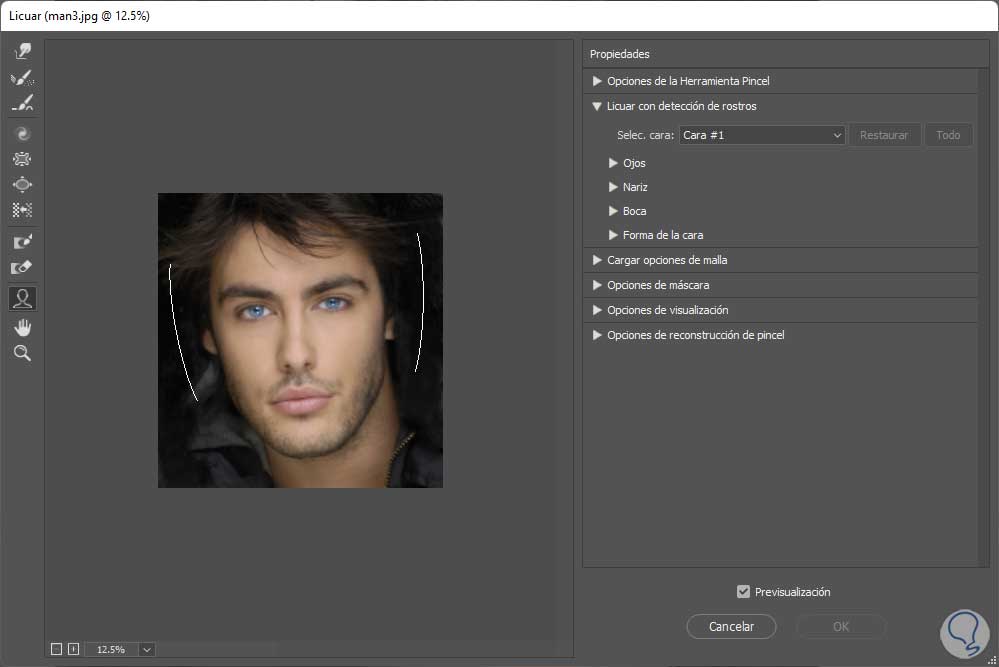Click the Todo button
The height and width of the screenshot is (667, 999).
[948, 135]
